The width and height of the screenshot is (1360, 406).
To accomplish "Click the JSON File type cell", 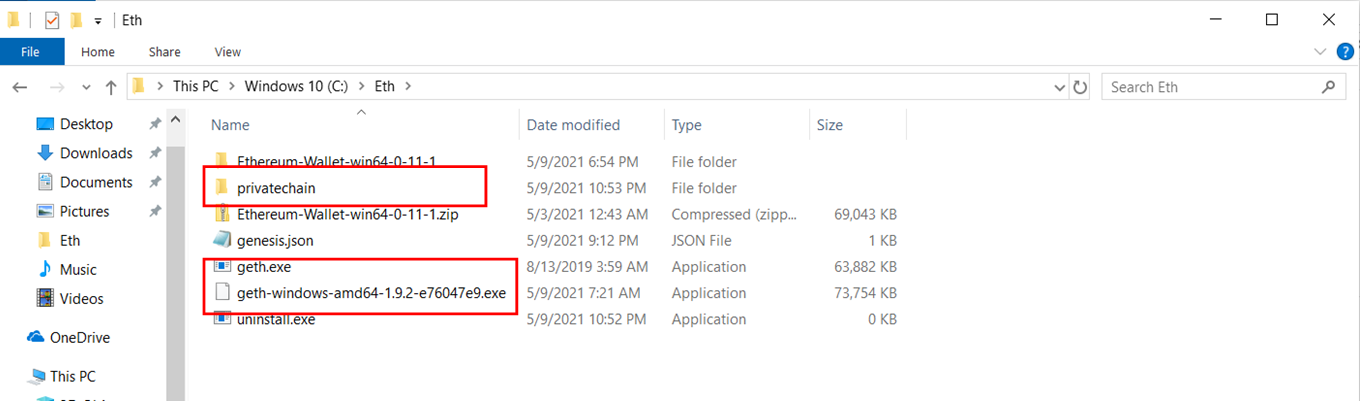I will [701, 240].
